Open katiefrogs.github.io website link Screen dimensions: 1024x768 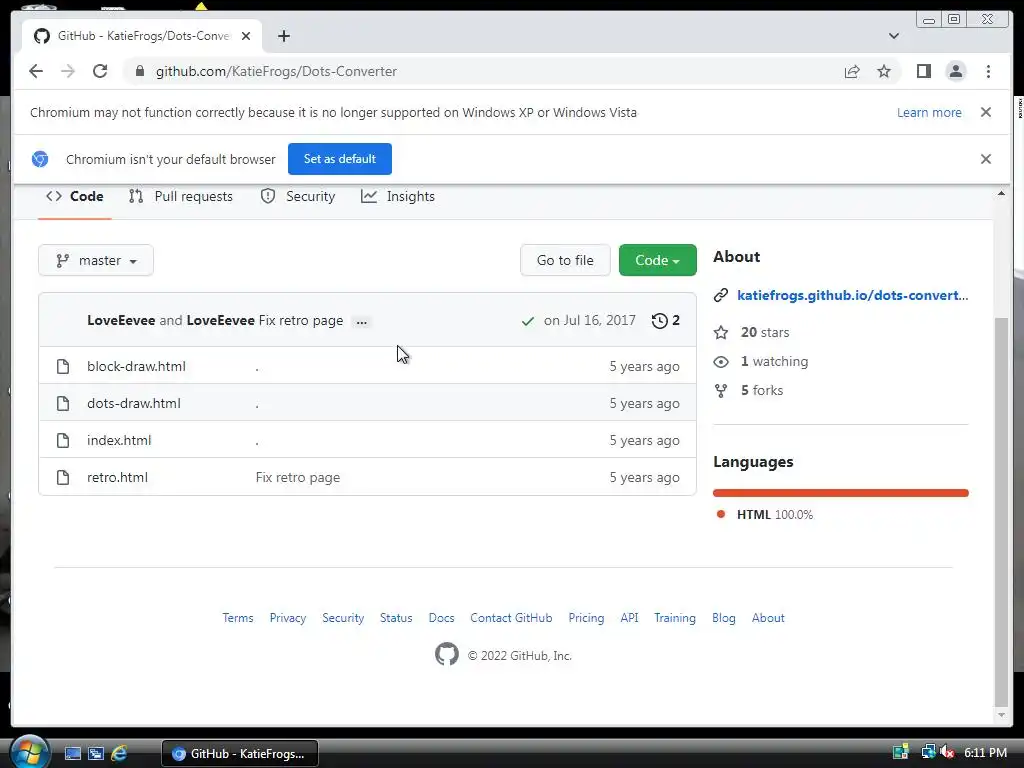point(852,295)
